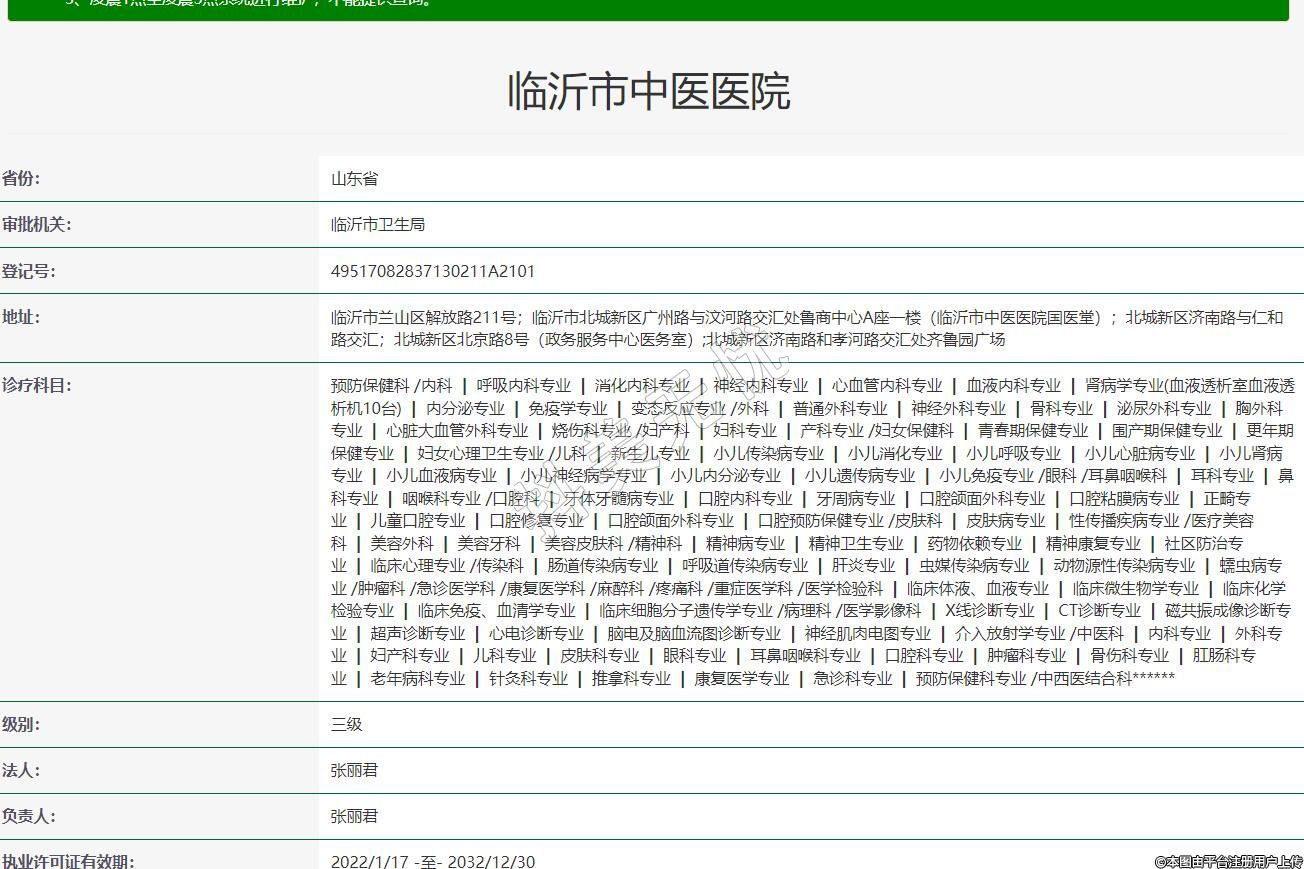Click 张丽君 in the 法人 row
This screenshot has width=1304, height=869.
(355, 770)
